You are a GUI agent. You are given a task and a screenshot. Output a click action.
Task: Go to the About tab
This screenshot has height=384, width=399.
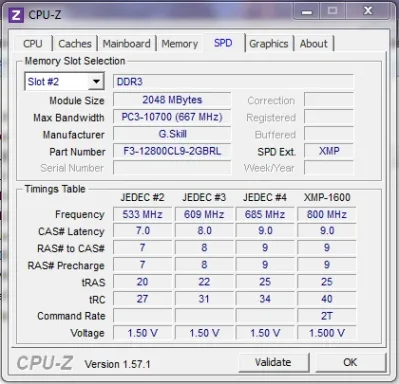tap(313, 44)
